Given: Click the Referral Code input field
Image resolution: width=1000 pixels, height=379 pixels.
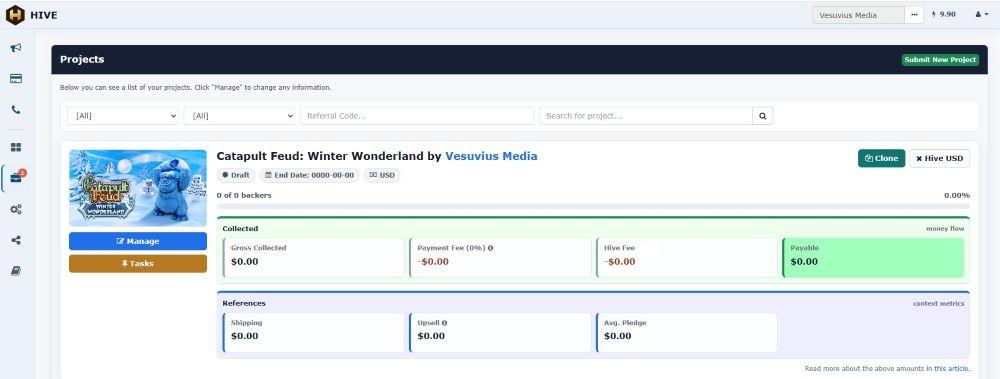Looking at the screenshot, I should coord(417,116).
